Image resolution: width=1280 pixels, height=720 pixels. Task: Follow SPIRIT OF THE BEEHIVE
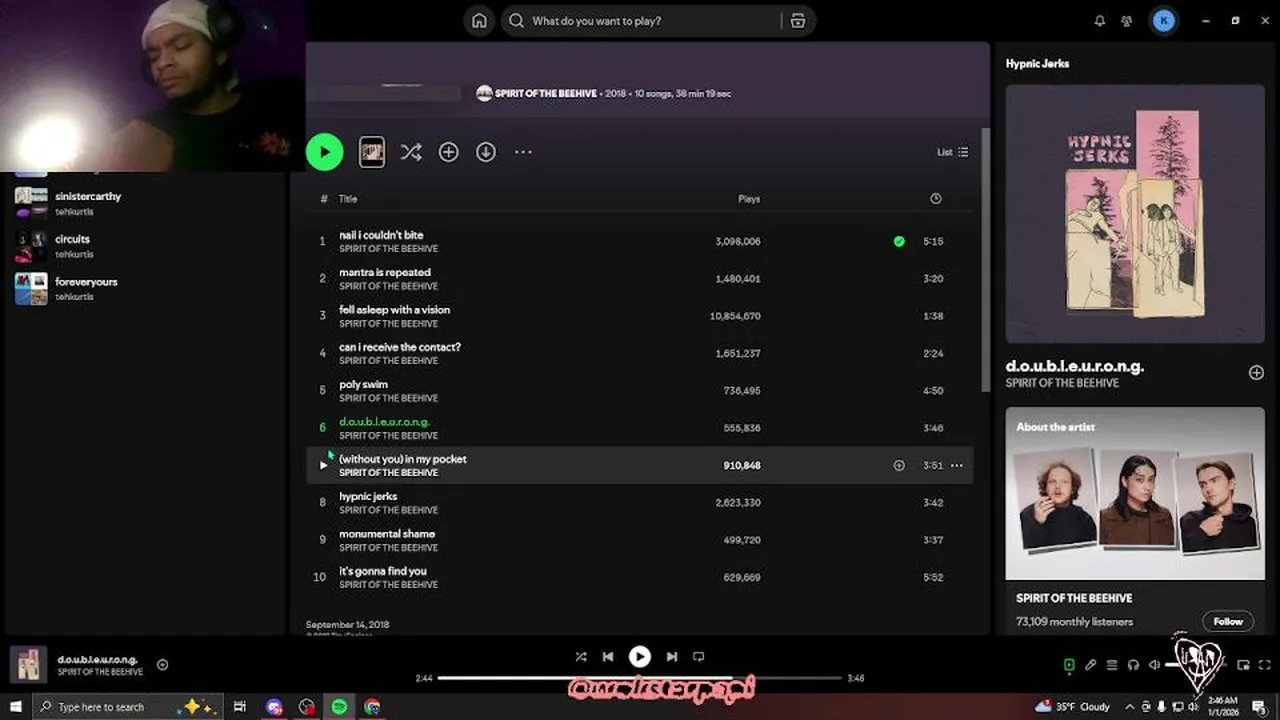pyautogui.click(x=1228, y=621)
